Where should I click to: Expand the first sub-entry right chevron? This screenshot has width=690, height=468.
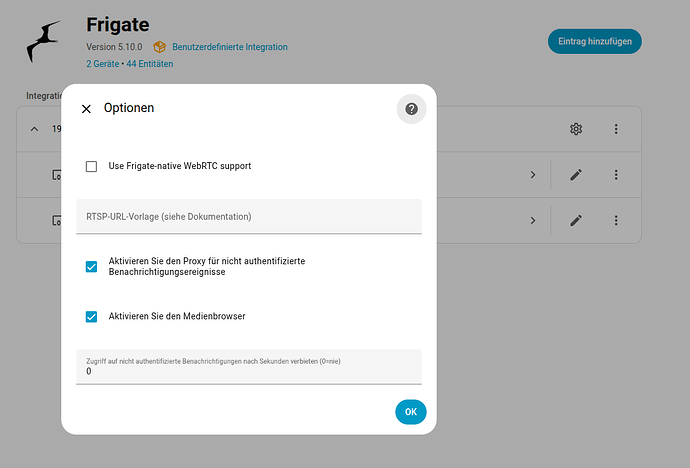tap(533, 175)
